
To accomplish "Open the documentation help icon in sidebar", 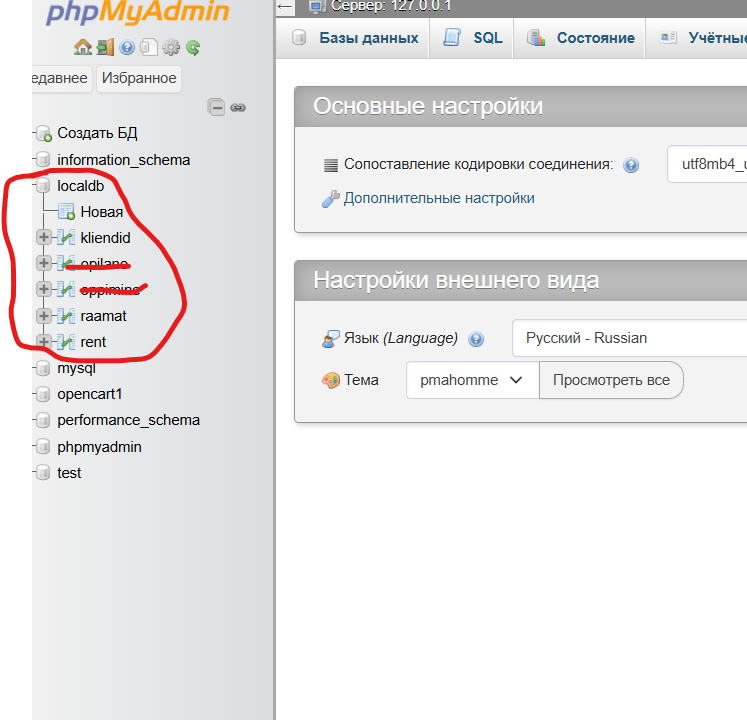I will point(127,47).
